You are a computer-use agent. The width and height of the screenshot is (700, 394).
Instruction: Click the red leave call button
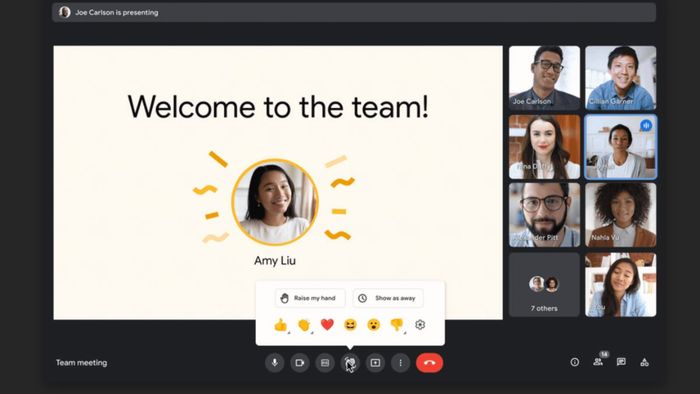pyautogui.click(x=429, y=363)
